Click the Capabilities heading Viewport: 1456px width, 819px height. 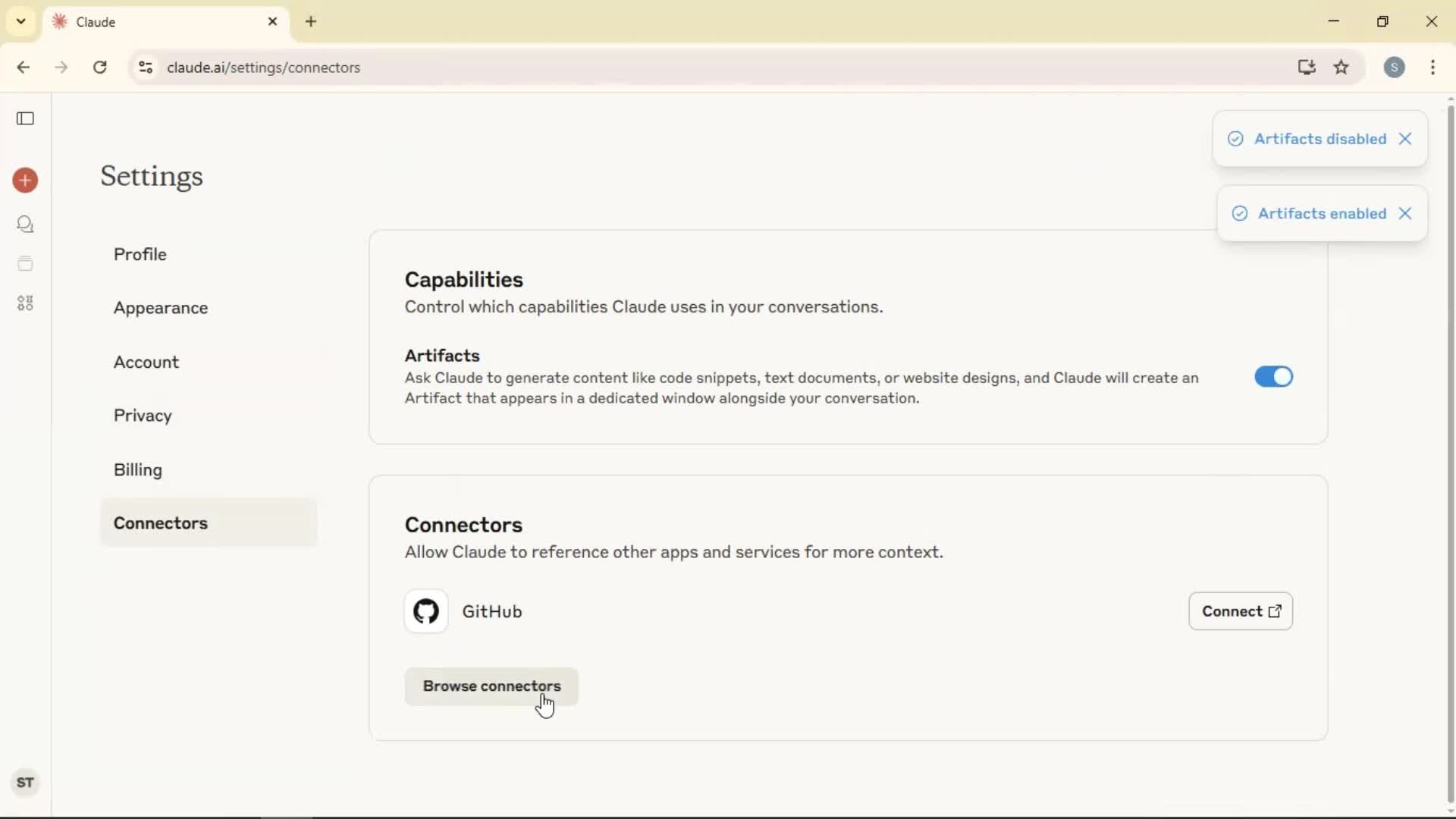click(464, 280)
